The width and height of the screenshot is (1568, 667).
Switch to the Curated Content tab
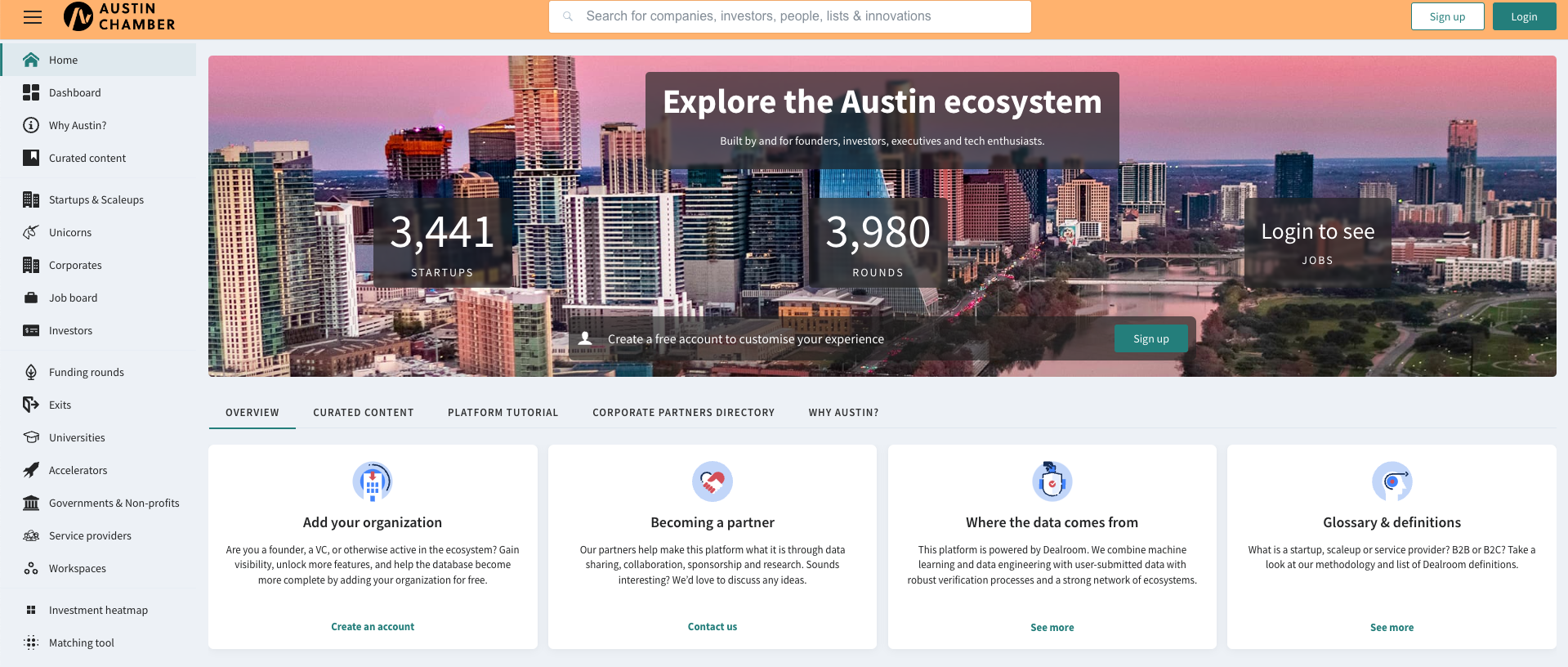click(364, 413)
